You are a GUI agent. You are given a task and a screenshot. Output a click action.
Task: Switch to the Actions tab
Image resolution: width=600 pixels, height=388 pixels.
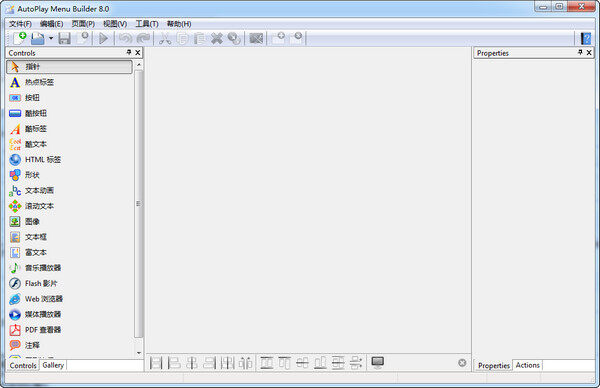click(x=527, y=365)
